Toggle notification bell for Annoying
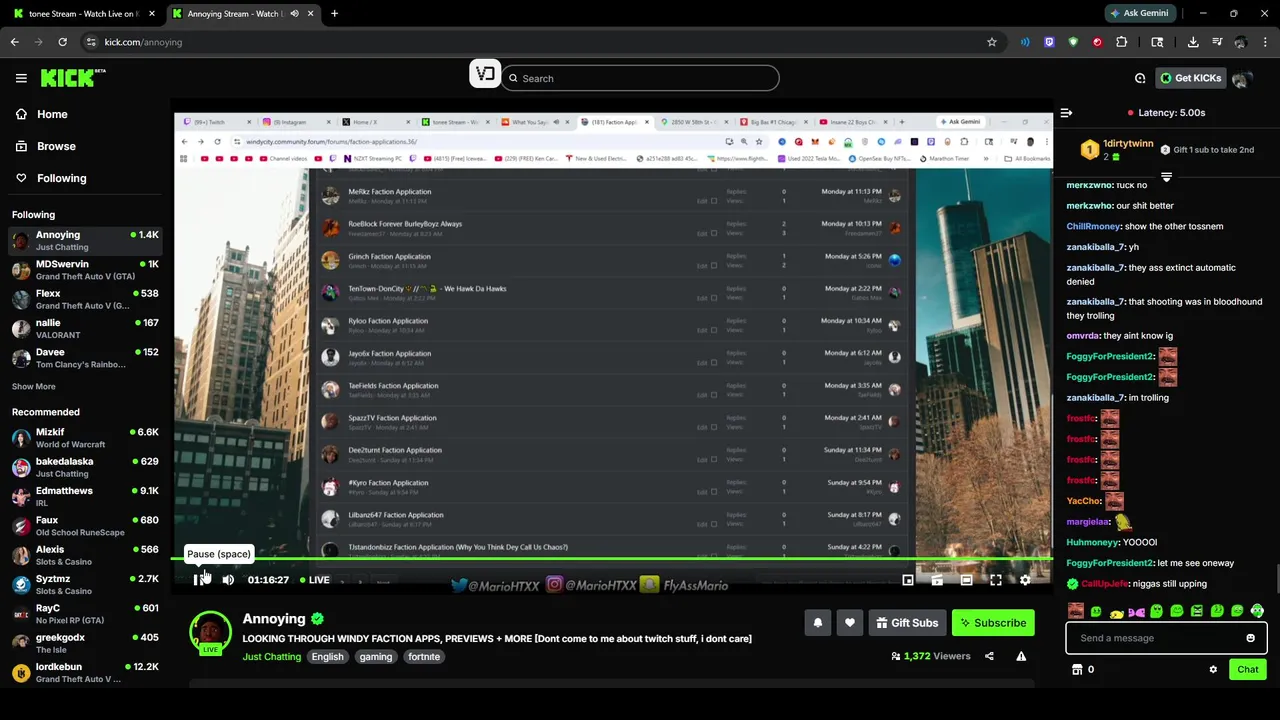 (818, 623)
